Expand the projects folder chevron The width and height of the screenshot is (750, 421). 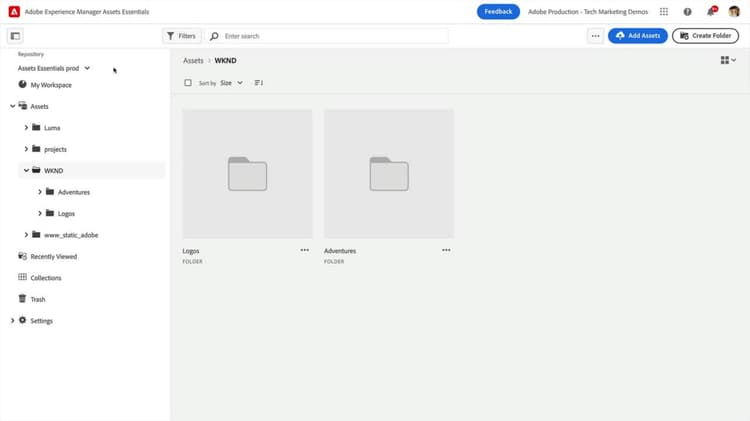(26, 149)
